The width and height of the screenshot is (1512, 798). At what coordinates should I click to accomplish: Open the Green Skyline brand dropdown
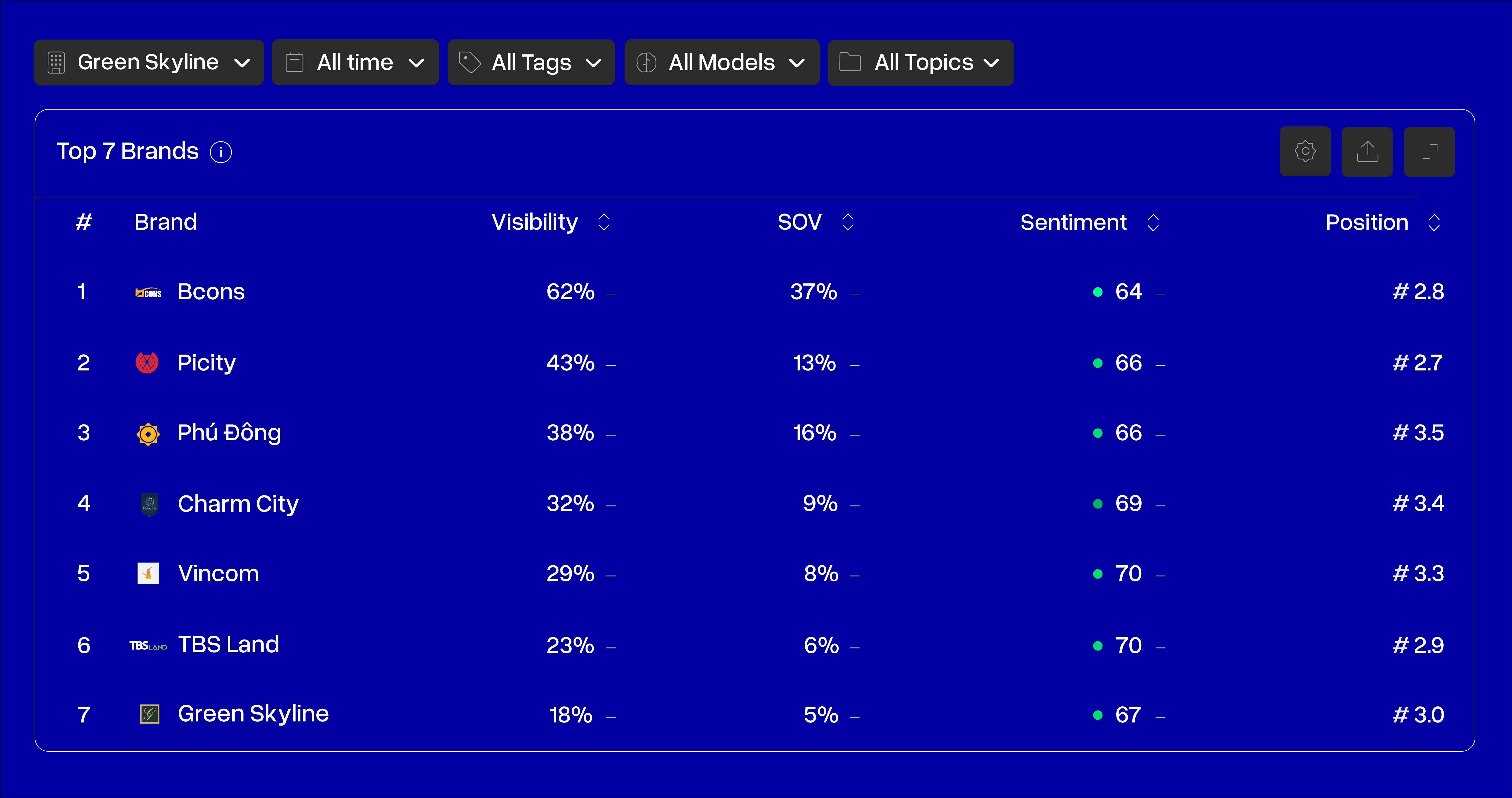tap(149, 62)
